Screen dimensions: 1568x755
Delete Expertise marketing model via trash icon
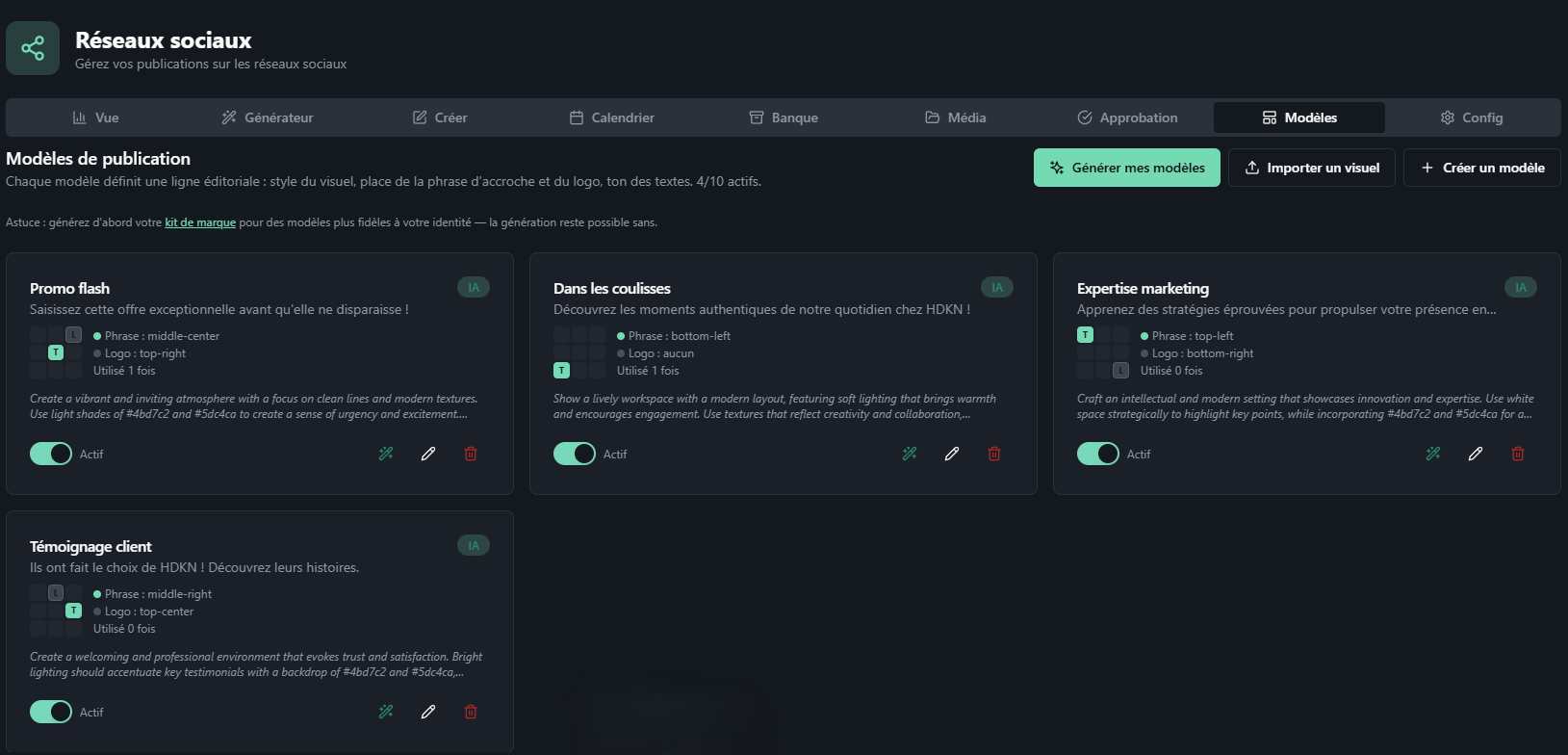[x=1518, y=454]
